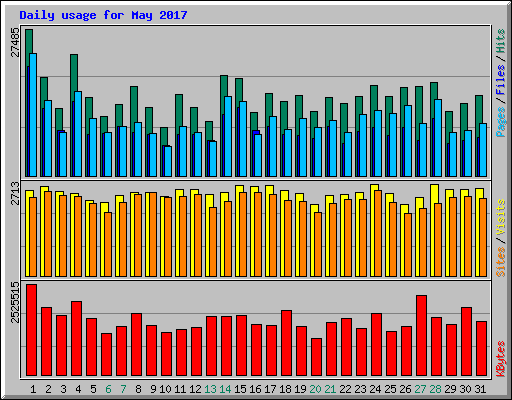The image size is (512, 400).
Task: Click day 16 label on x-axis
Action: pyautogui.click(x=255, y=389)
